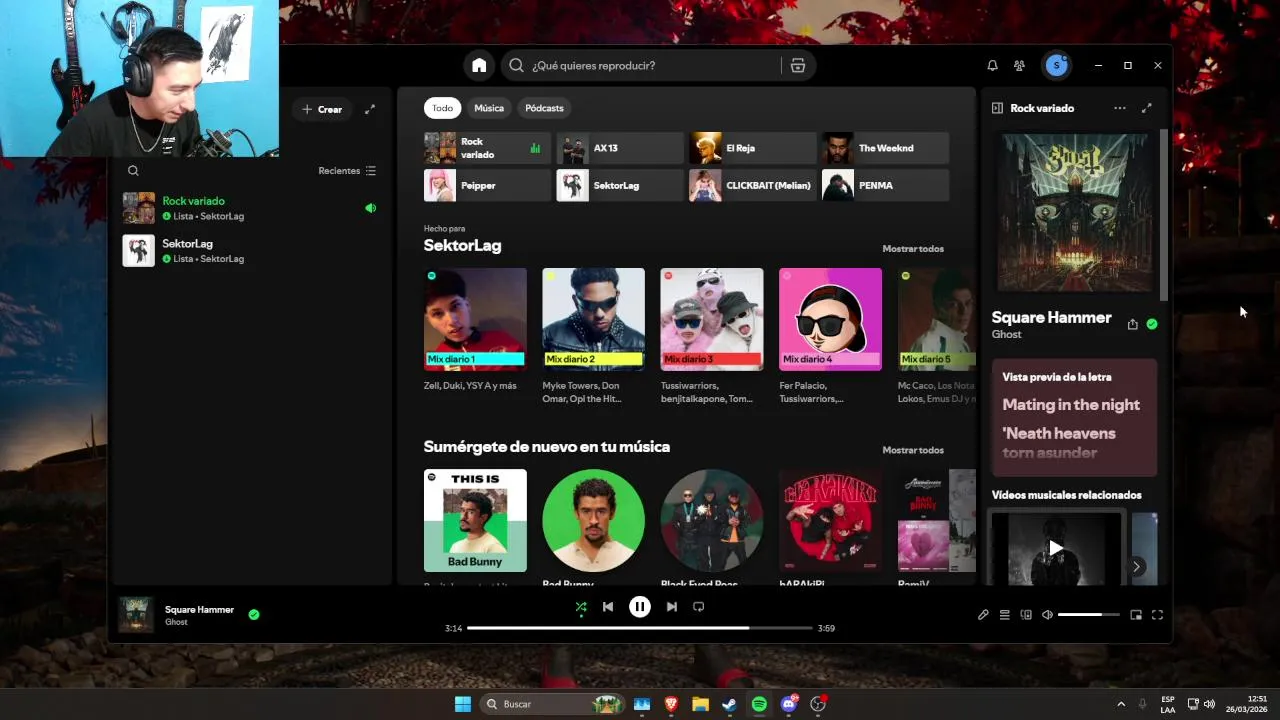This screenshot has height=720, width=1280.
Task: Click Mostrar todos for SektorLag section
Action: (x=912, y=249)
